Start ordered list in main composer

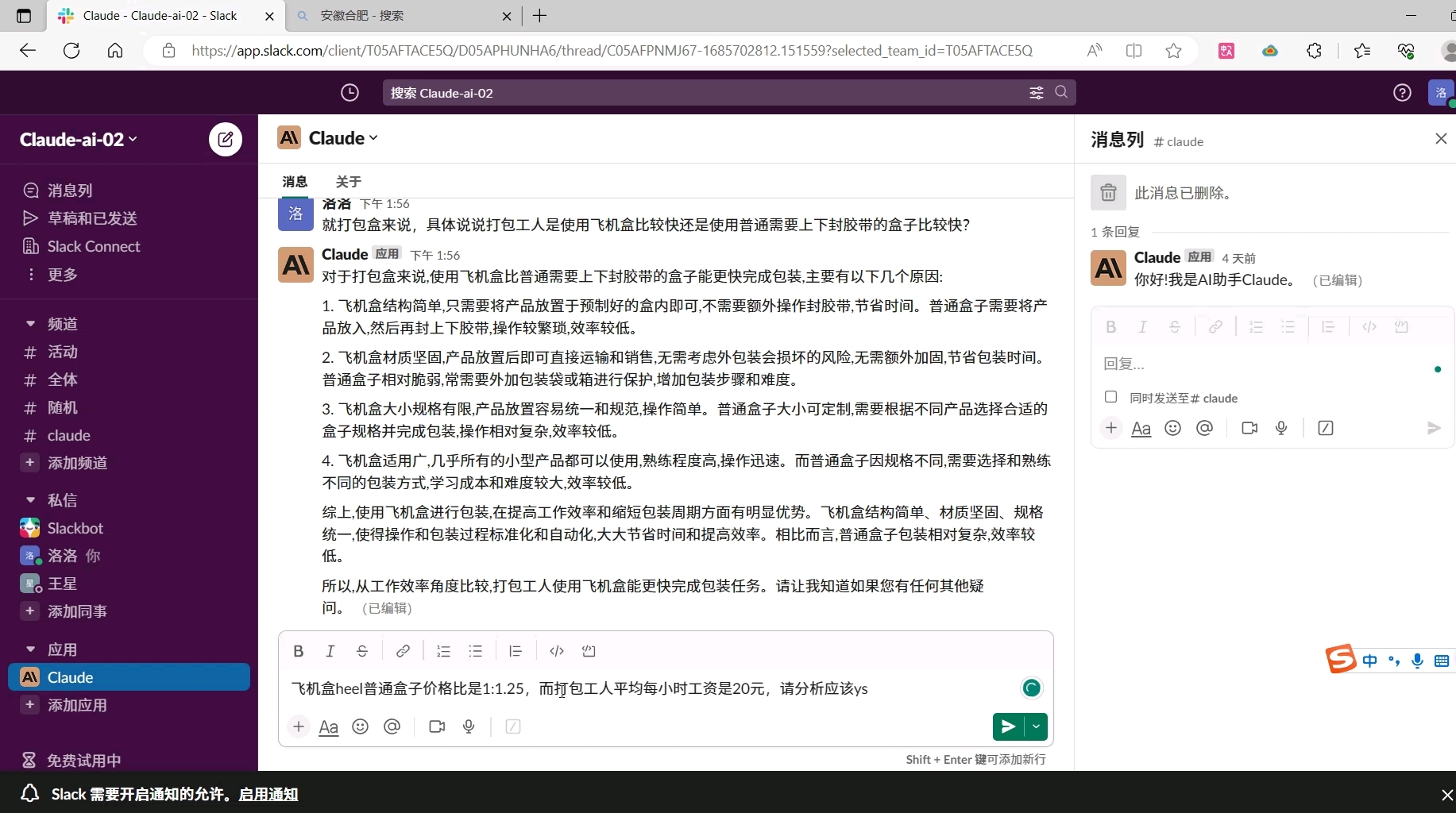click(443, 651)
